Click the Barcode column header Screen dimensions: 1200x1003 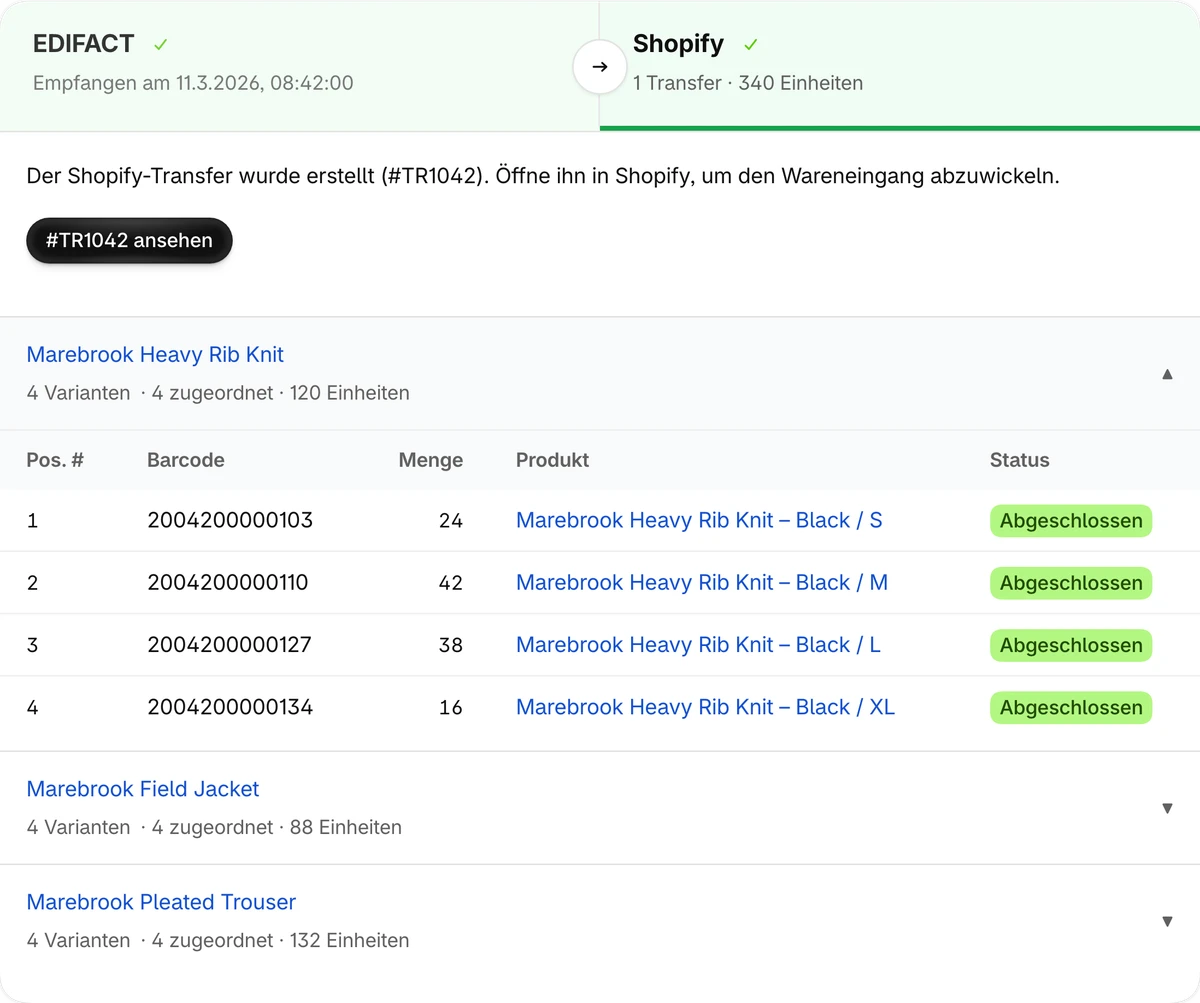point(185,460)
